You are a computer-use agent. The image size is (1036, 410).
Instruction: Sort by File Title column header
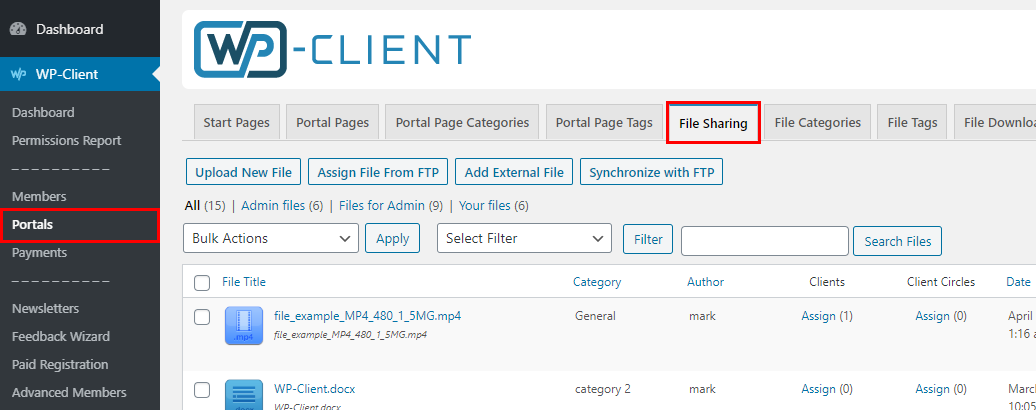(x=244, y=282)
